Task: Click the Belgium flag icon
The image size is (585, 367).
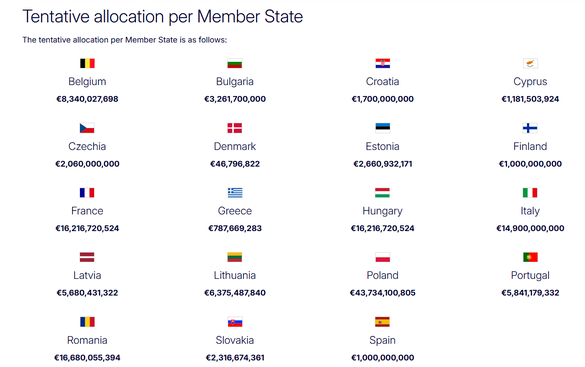Action: pos(87,63)
